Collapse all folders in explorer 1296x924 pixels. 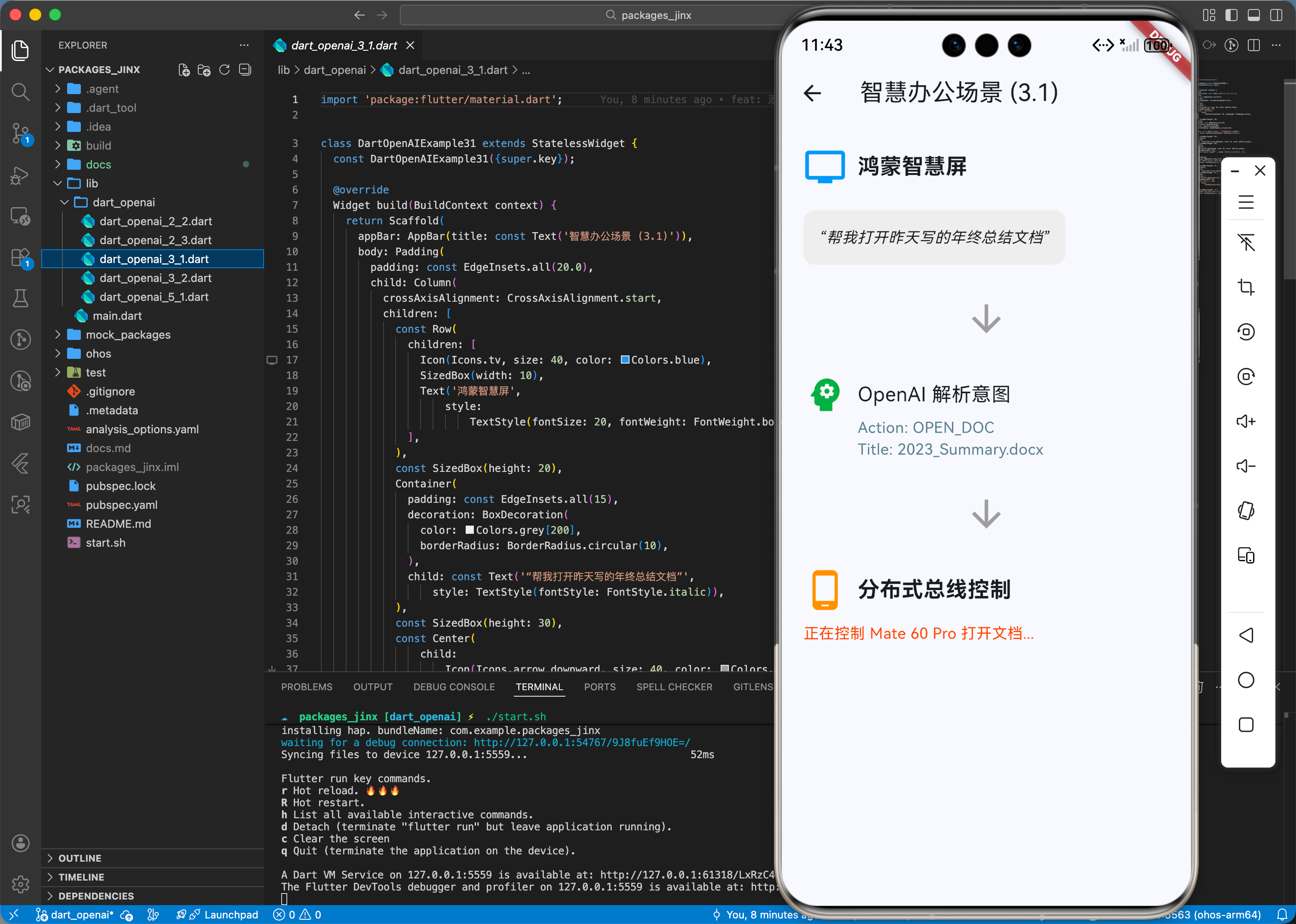[245, 70]
